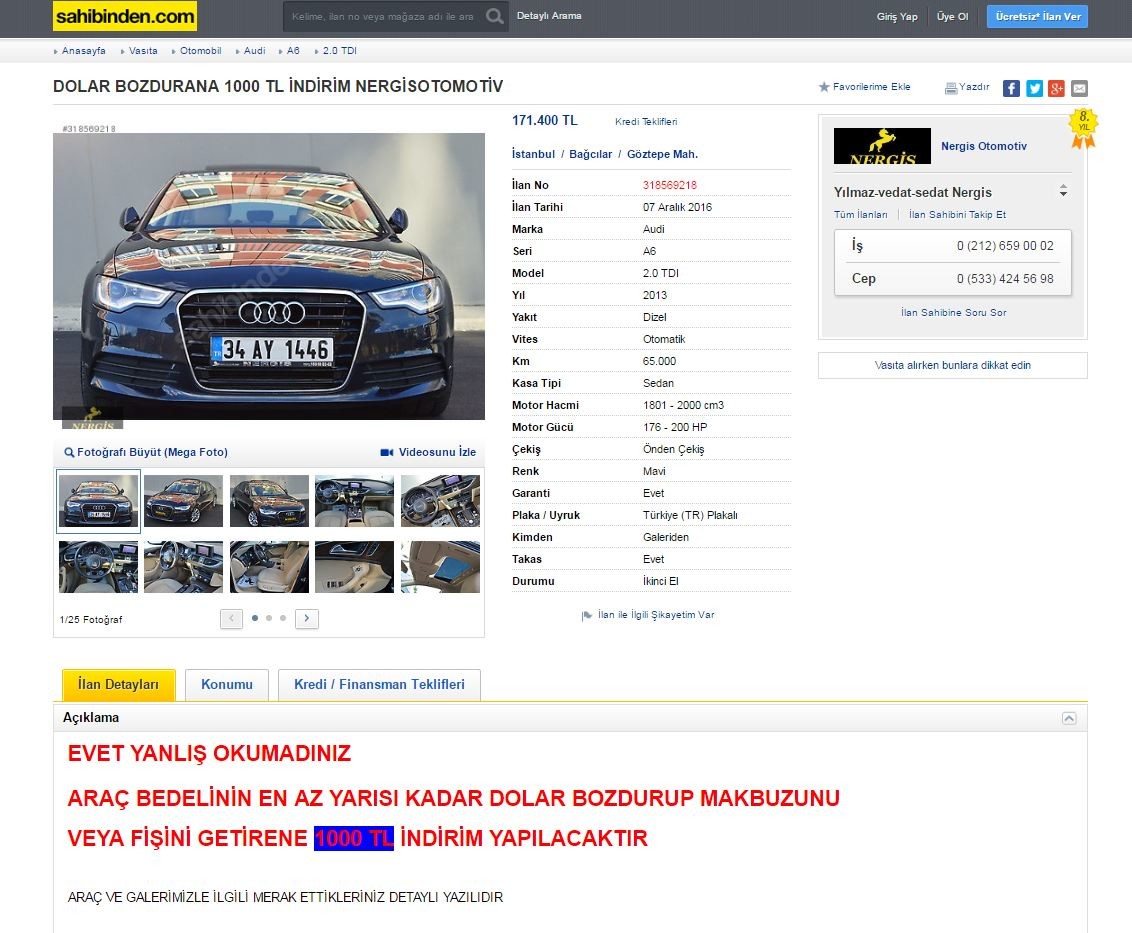1132x933 pixels.
Task: Click İlan Sahibine Soru Sor
Action: (x=953, y=313)
